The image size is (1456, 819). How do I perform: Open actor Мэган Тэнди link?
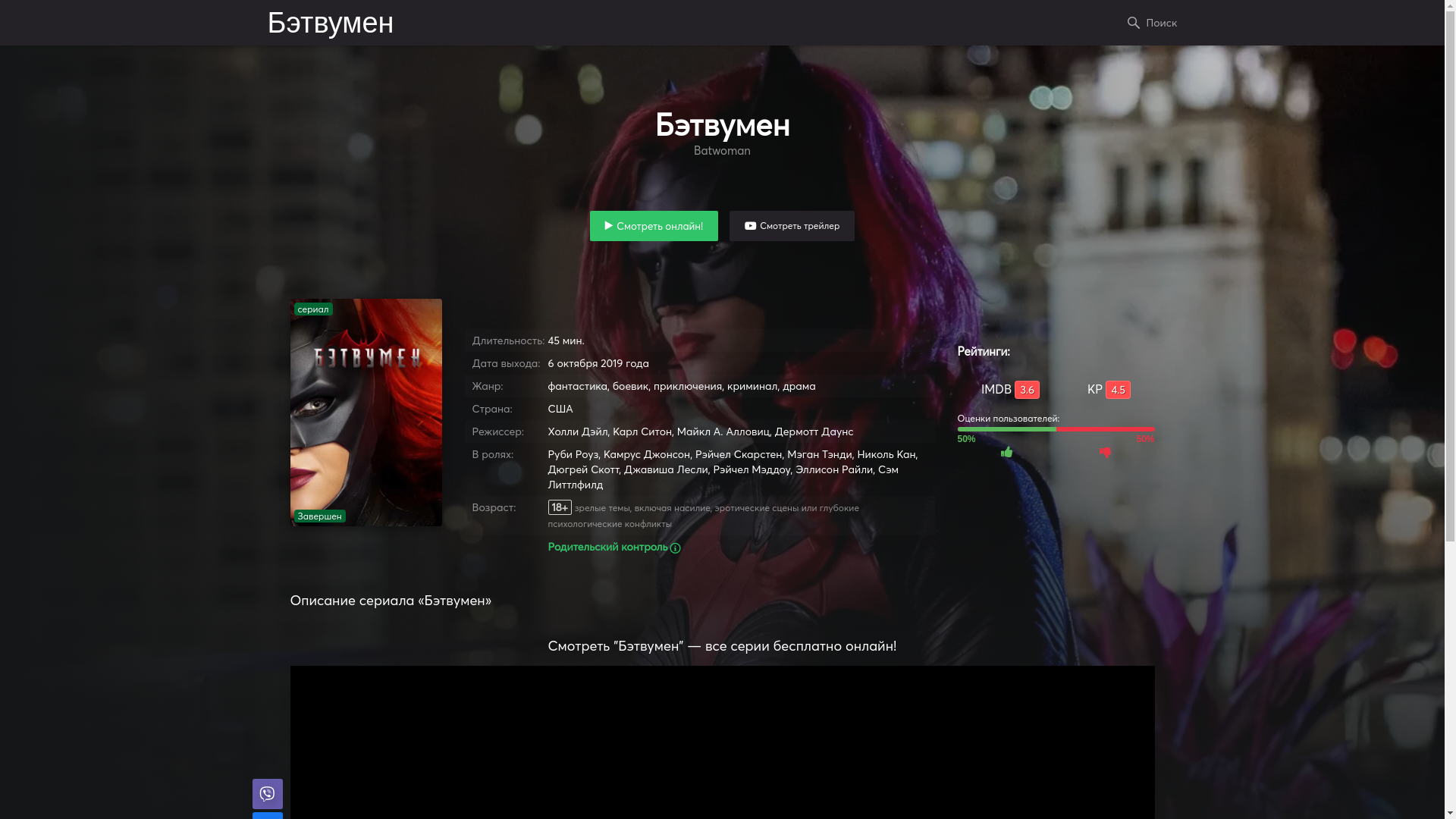[819, 454]
